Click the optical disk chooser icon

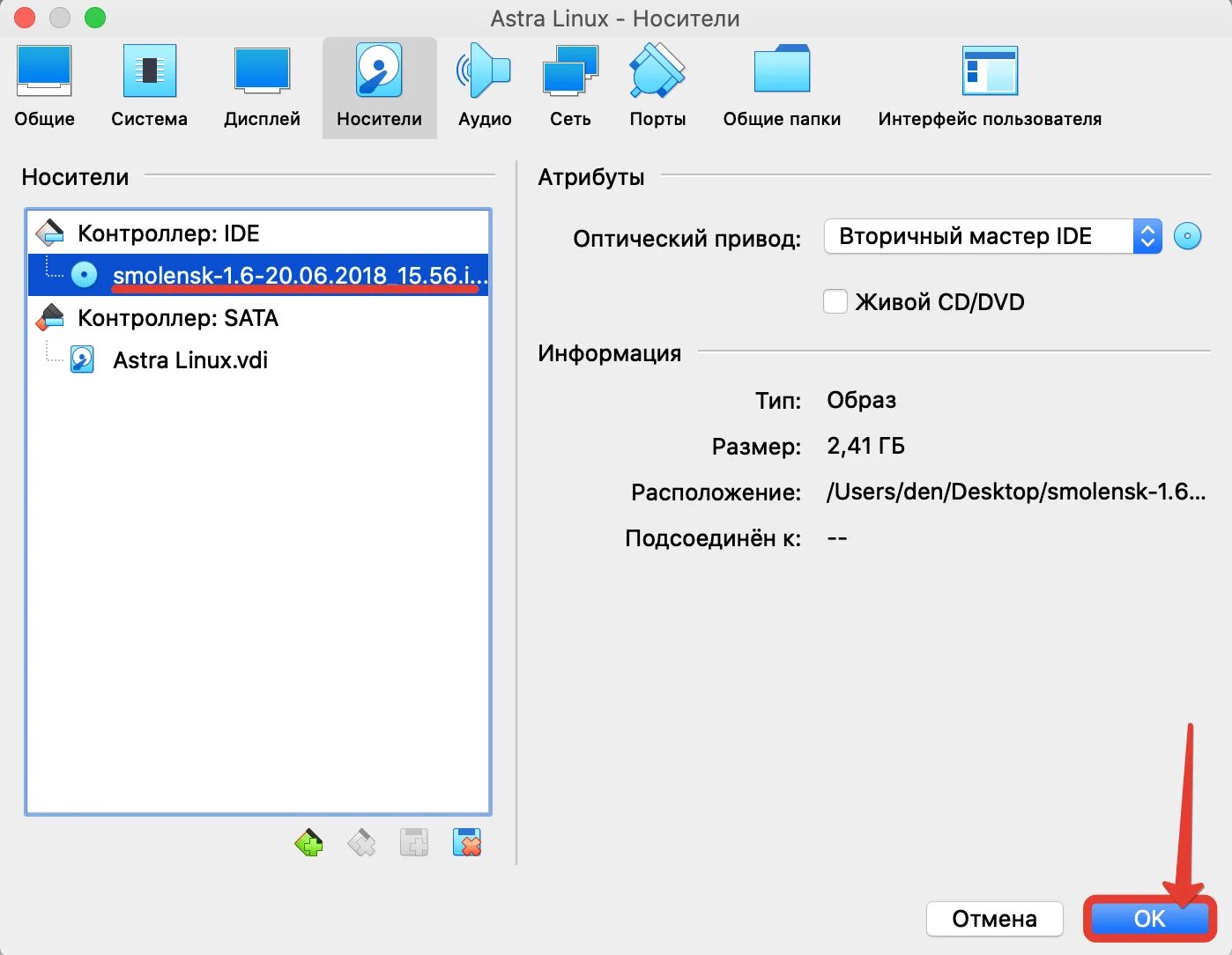pos(1187,236)
